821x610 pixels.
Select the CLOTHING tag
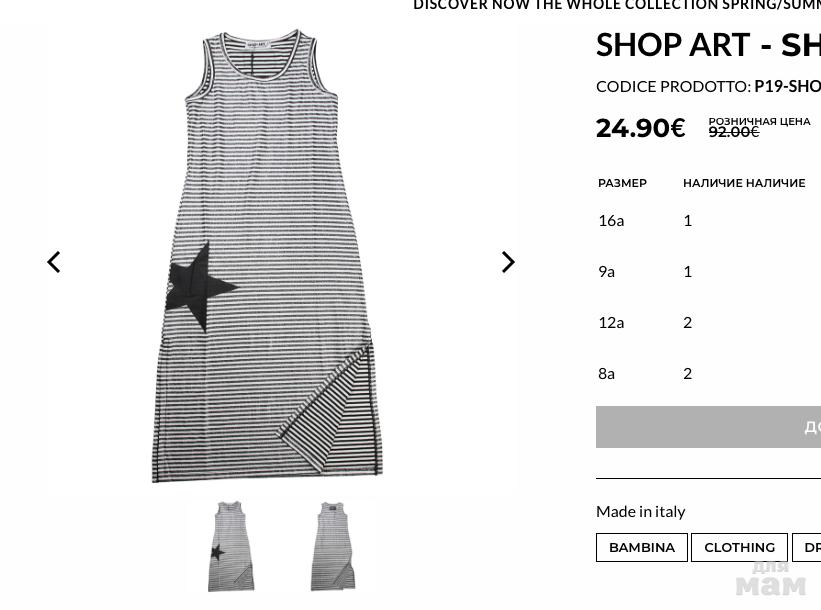(739, 547)
